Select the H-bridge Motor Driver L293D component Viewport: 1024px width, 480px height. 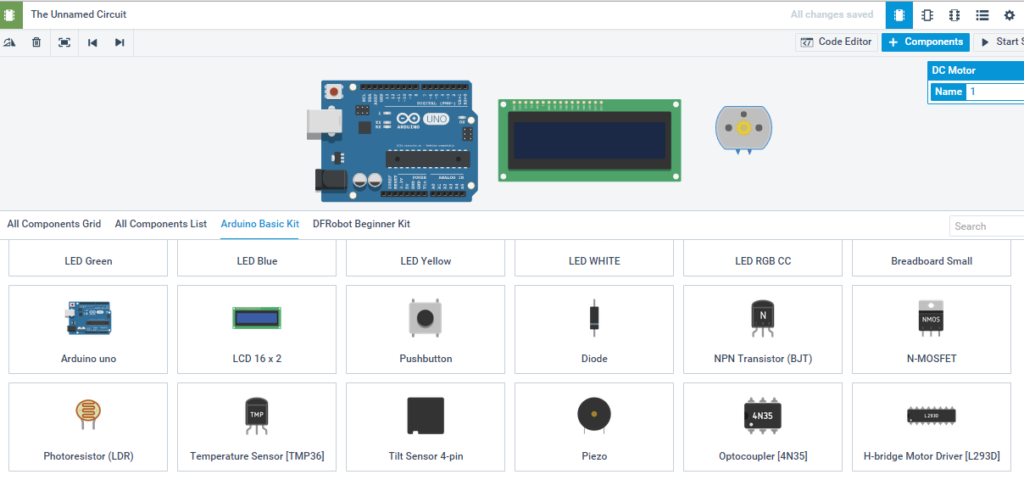pyautogui.click(x=931, y=427)
